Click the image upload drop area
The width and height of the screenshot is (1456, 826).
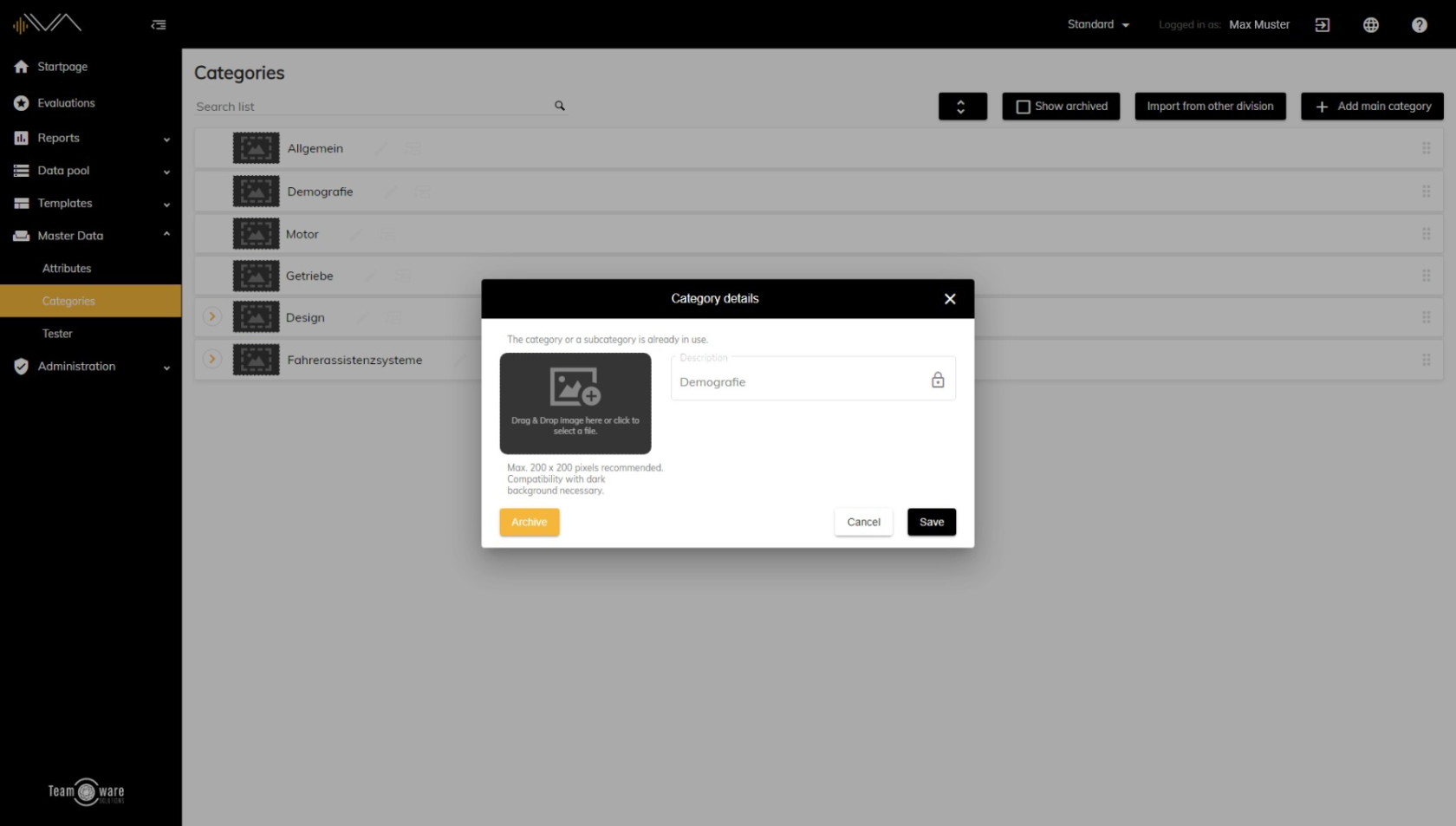[575, 404]
